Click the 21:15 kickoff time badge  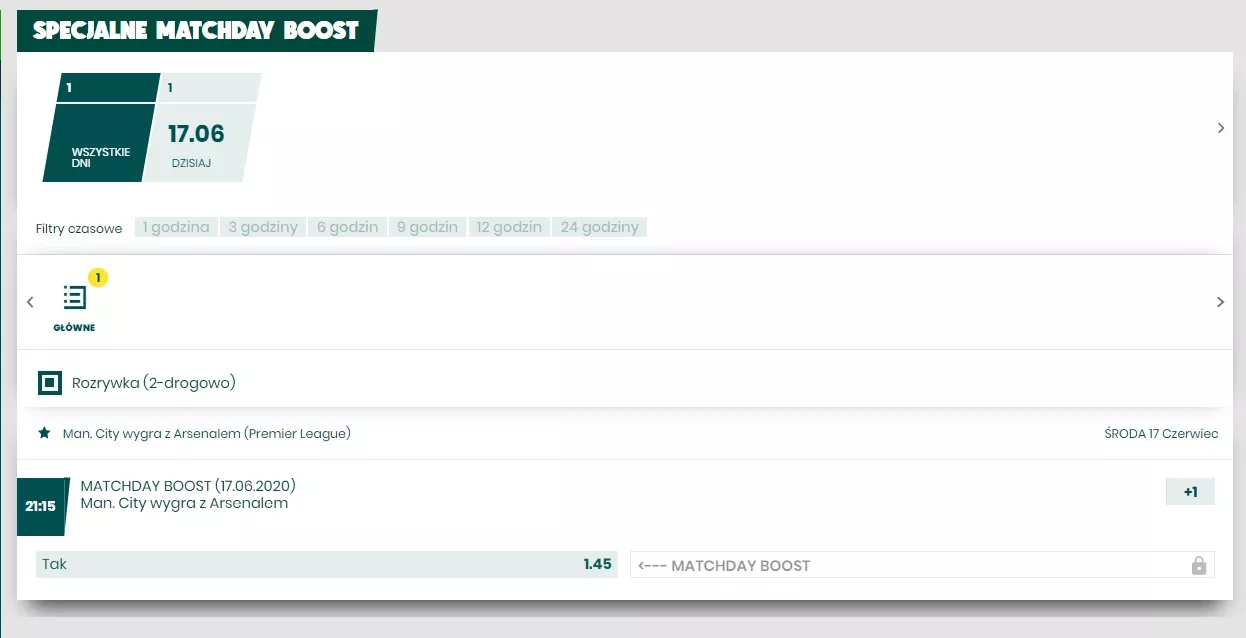pos(41,506)
